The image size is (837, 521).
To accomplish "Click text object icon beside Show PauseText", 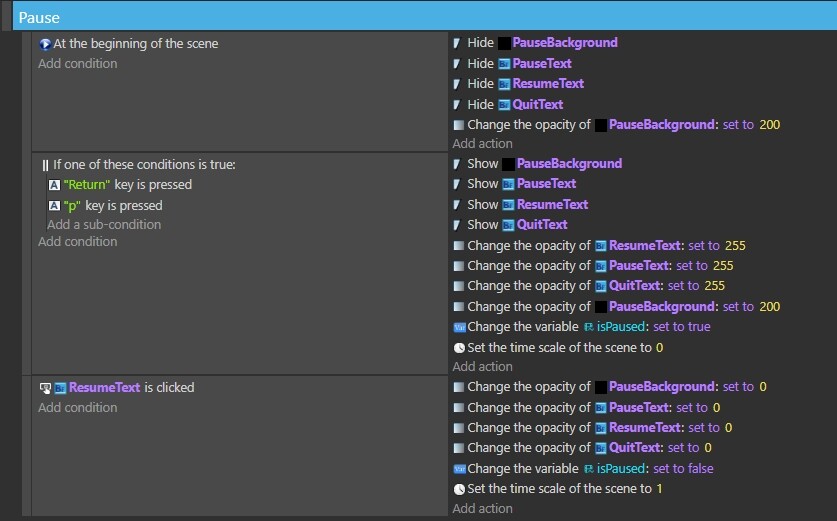I will coord(508,184).
